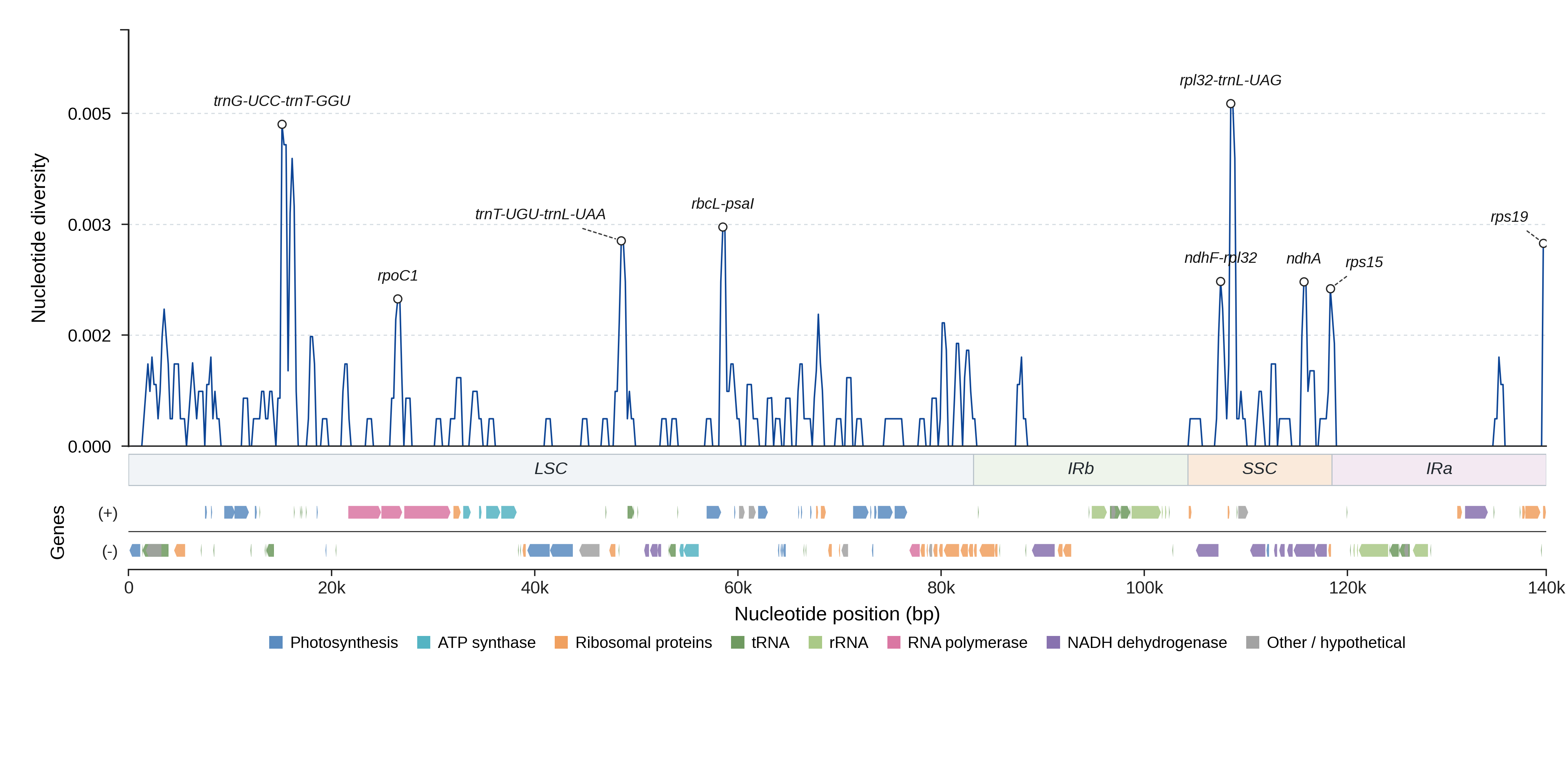Click the Genes track label

pos(57,532)
